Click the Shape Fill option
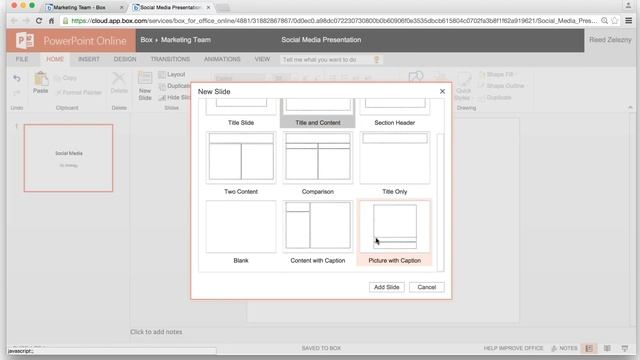 click(496, 74)
